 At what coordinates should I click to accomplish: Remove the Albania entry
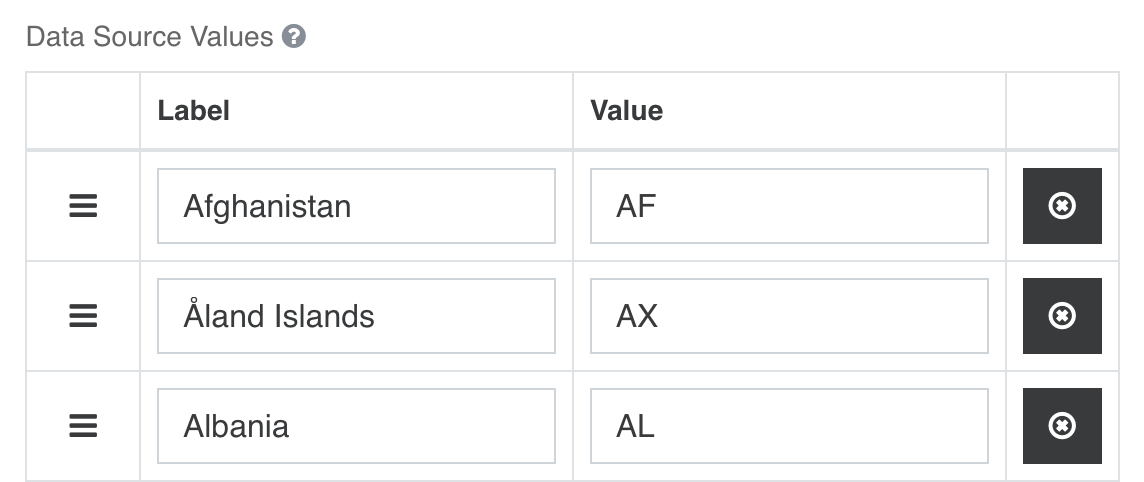tap(1062, 426)
